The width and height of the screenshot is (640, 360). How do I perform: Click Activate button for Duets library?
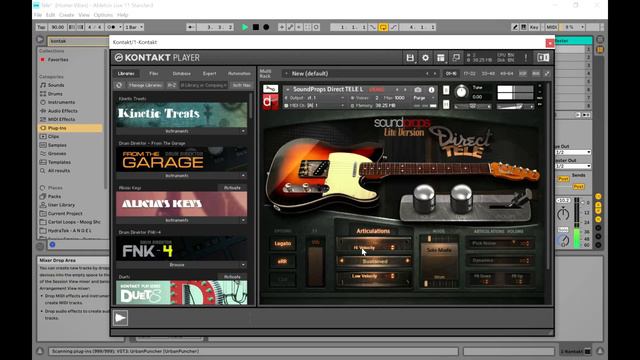coord(232,277)
